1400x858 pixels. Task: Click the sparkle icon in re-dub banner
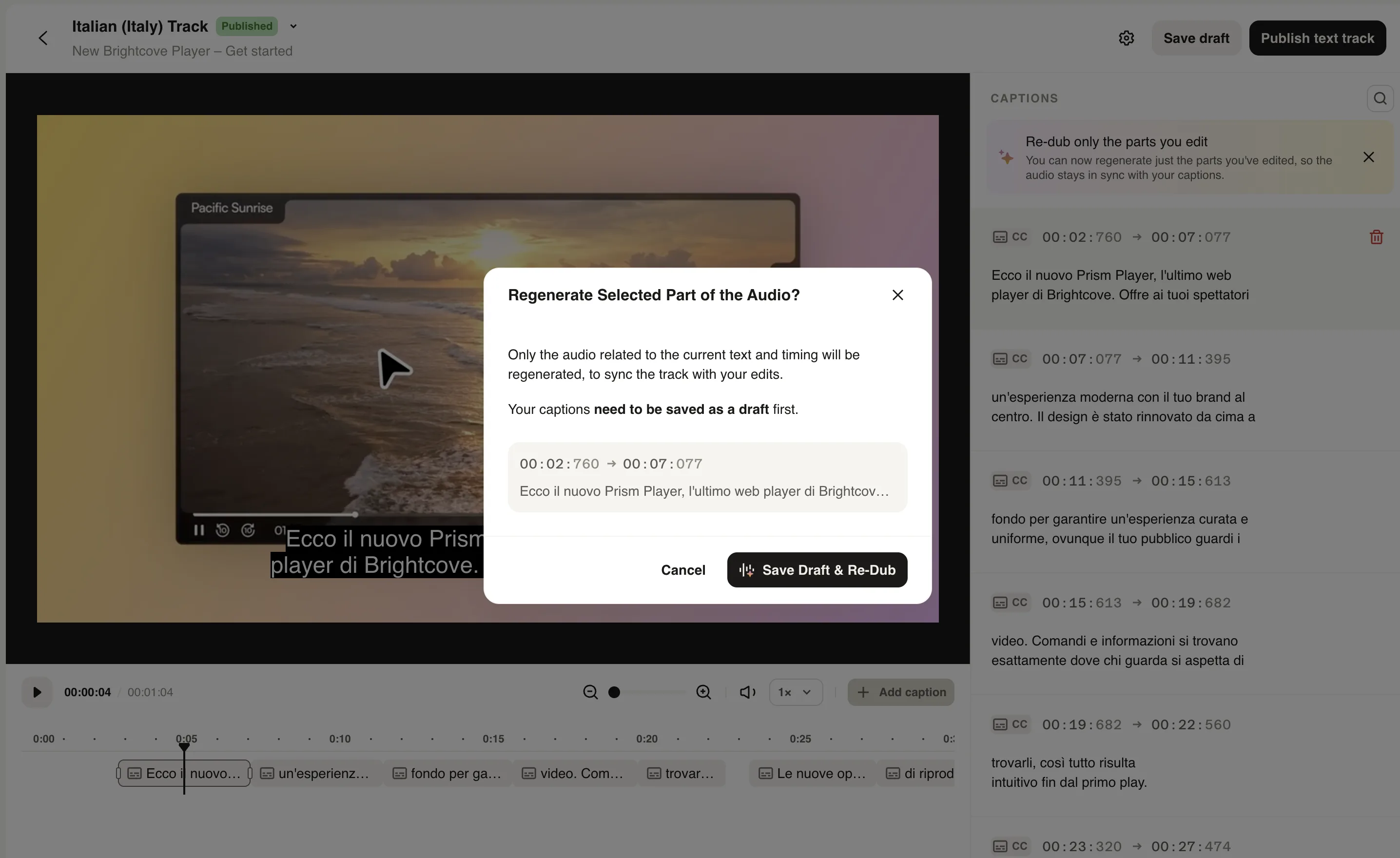tap(1006, 157)
